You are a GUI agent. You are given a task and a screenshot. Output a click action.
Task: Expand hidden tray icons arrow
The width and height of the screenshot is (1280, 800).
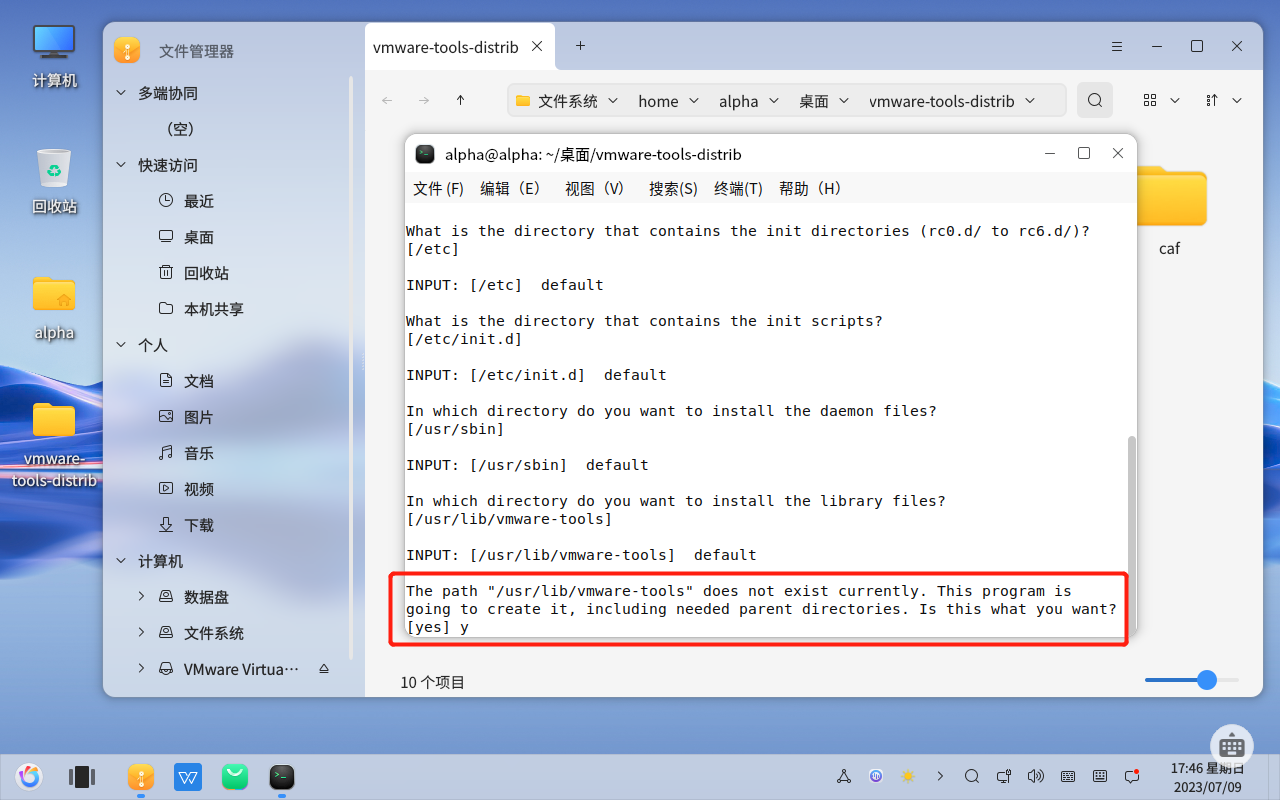coord(940,776)
